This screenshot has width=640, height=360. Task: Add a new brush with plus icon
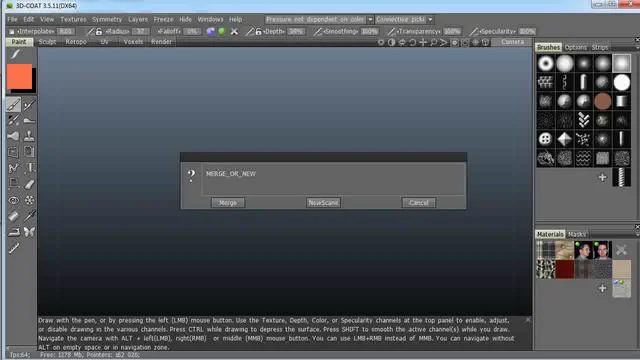[x=602, y=177]
